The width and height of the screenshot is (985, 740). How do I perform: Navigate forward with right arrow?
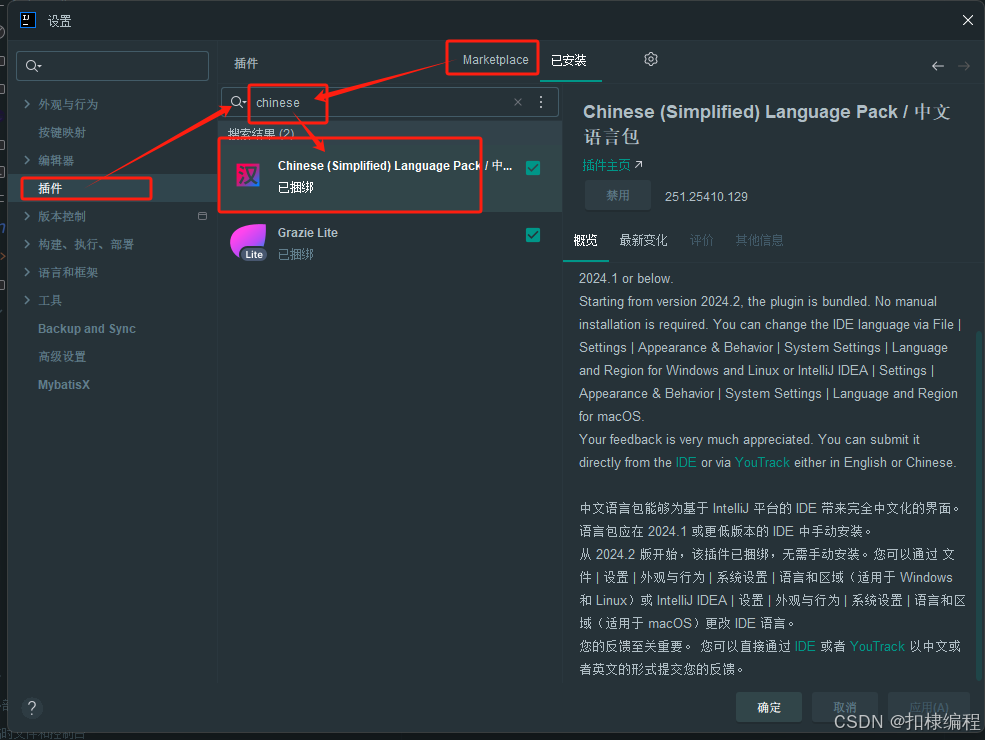964,66
